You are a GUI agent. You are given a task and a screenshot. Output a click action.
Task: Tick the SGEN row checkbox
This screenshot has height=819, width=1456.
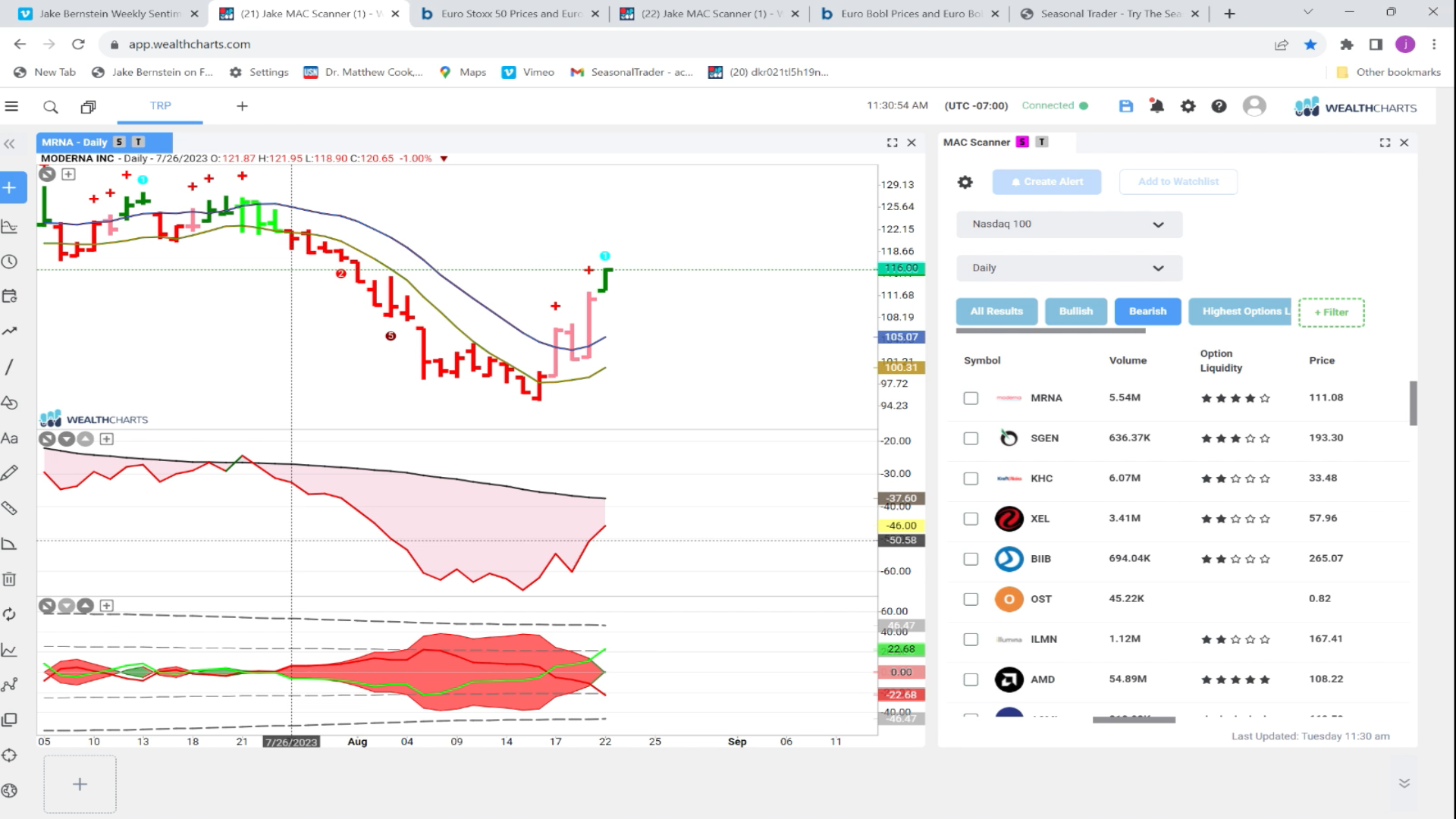coord(971,438)
